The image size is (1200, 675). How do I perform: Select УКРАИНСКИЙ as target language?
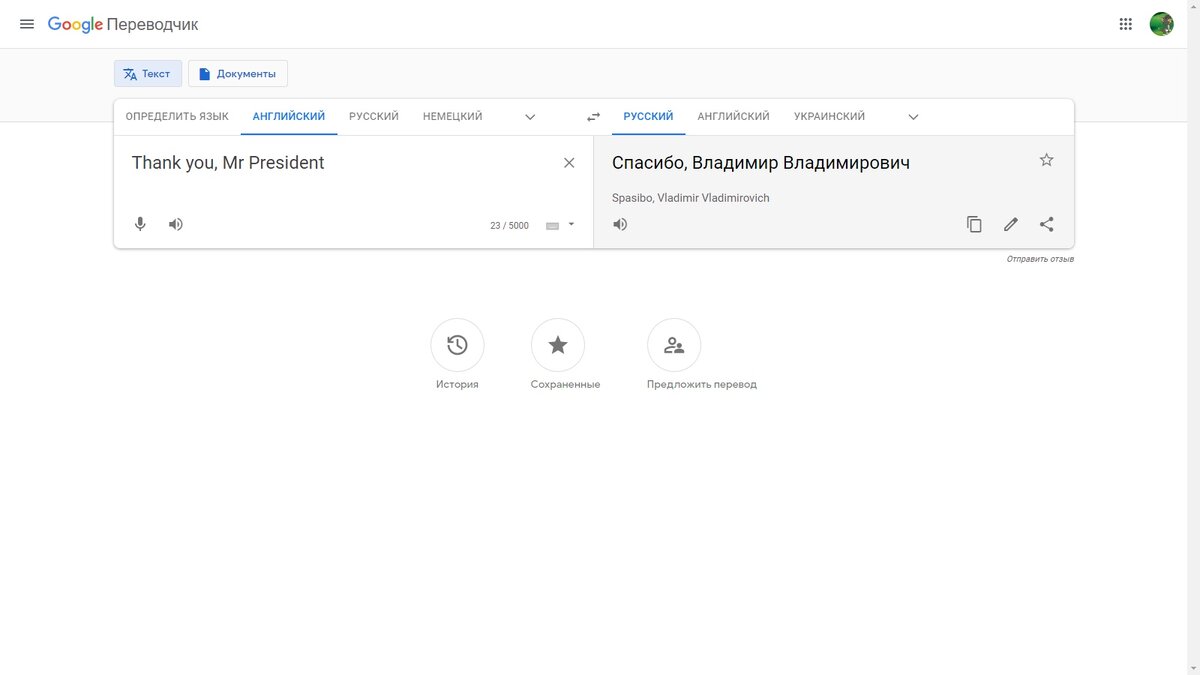(829, 117)
